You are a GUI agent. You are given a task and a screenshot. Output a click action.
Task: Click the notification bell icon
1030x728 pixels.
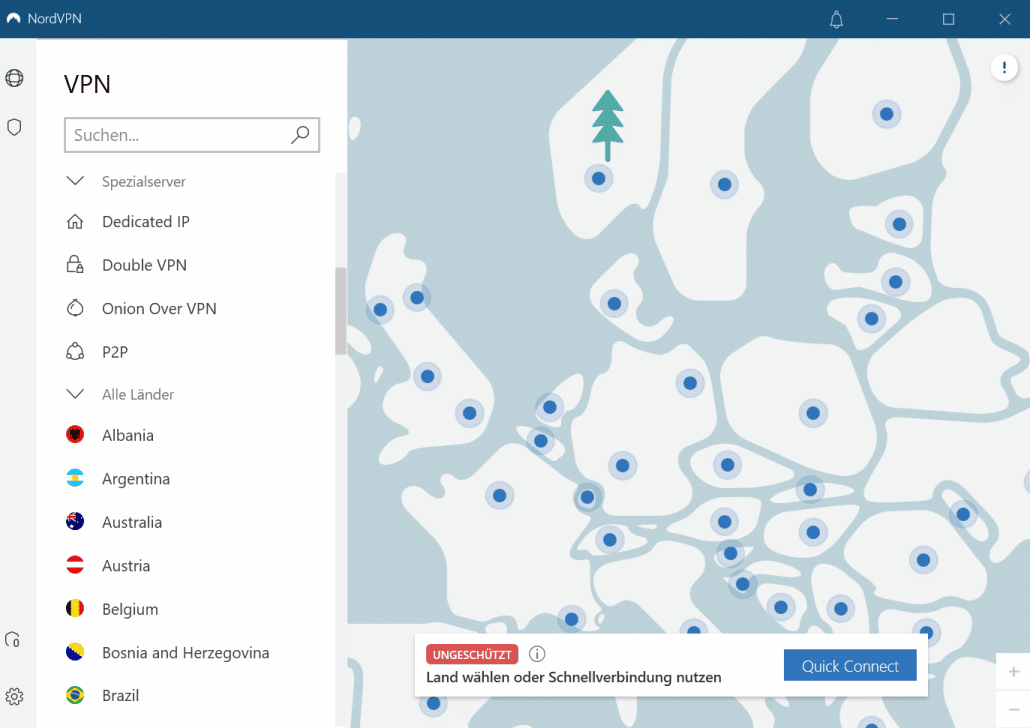point(837,19)
